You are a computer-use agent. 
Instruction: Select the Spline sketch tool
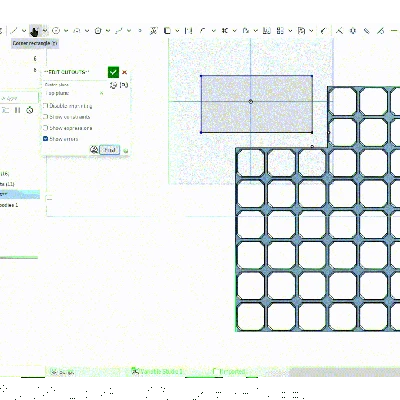(x=119, y=31)
